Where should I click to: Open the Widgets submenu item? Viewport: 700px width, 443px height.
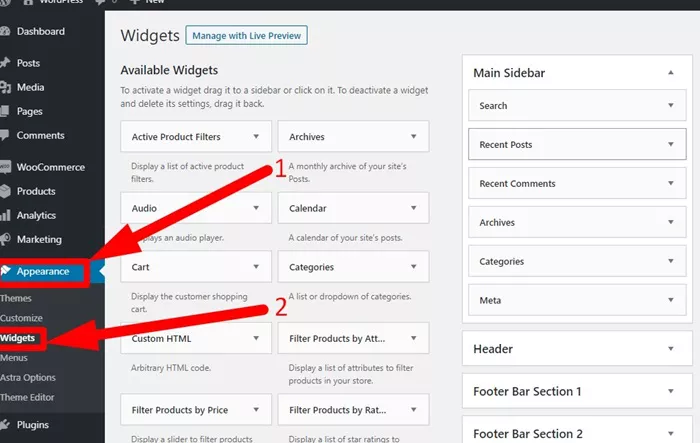[17, 338]
